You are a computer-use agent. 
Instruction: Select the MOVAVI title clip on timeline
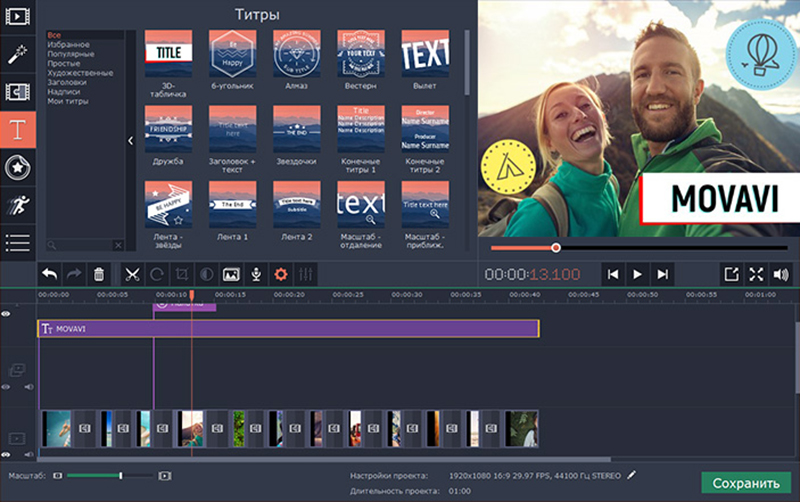pos(288,329)
